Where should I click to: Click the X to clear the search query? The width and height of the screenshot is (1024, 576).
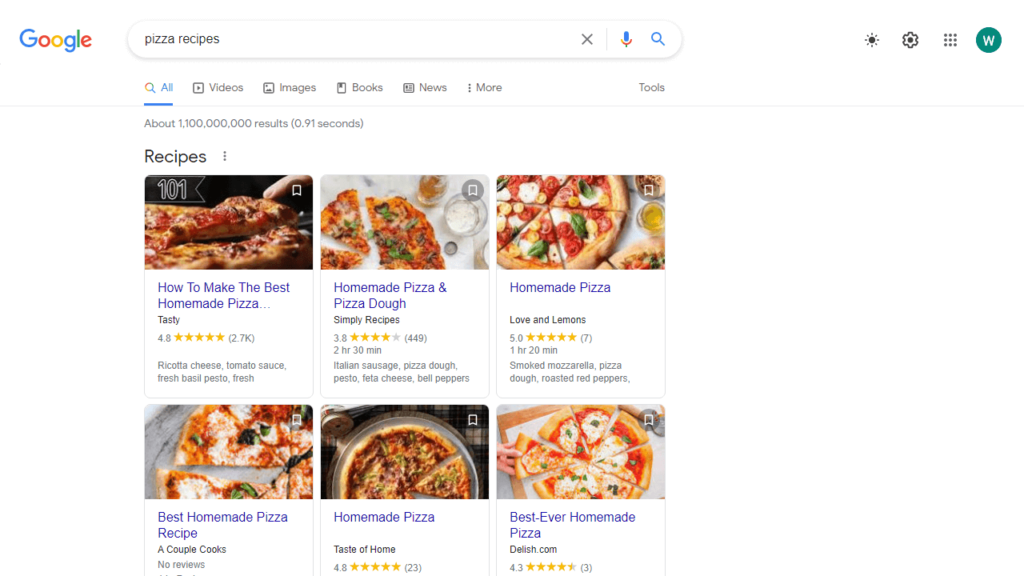(587, 39)
